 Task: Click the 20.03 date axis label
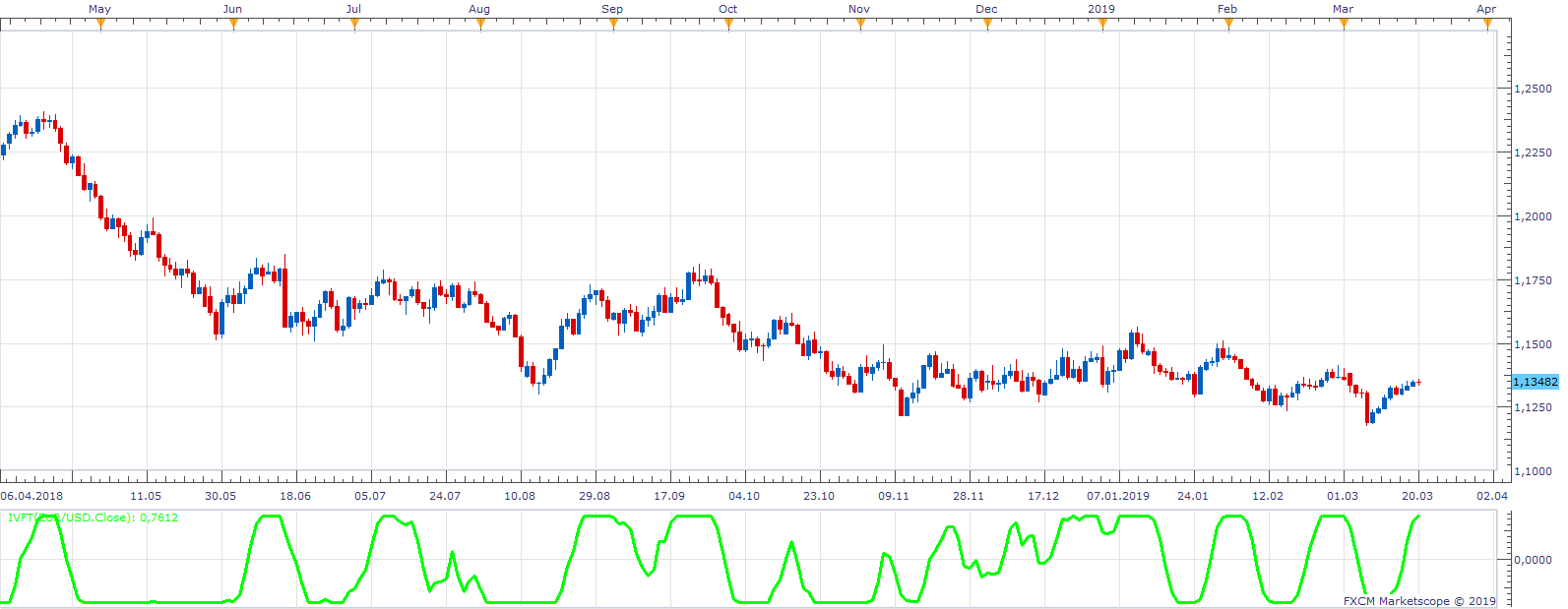1417,496
